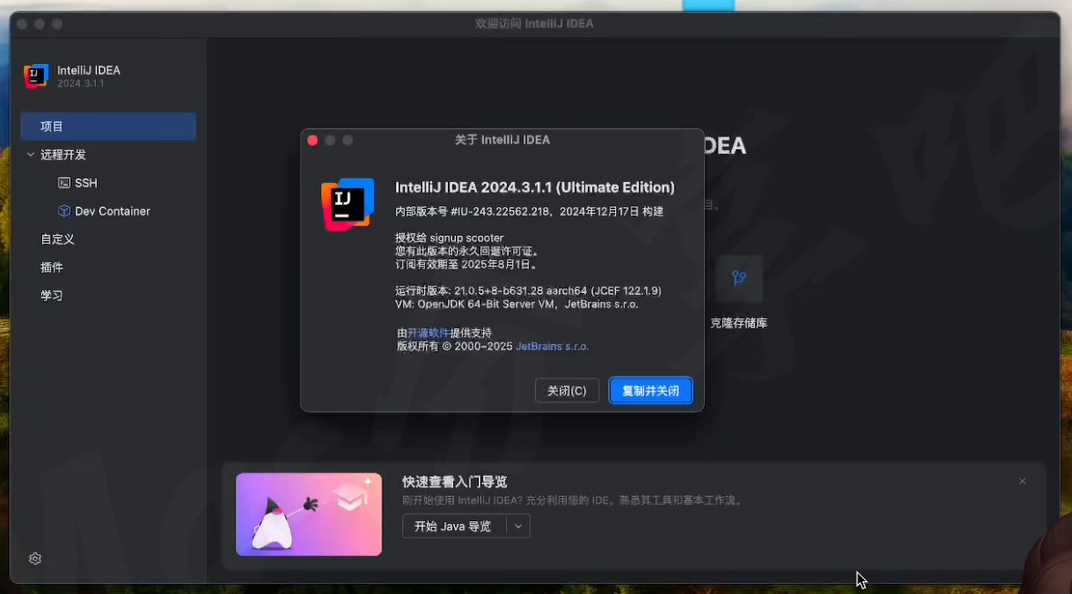The width and height of the screenshot is (1072, 594).
Task: Click the 关于 IntelliJ IDEA dialog title
Action: (x=502, y=140)
